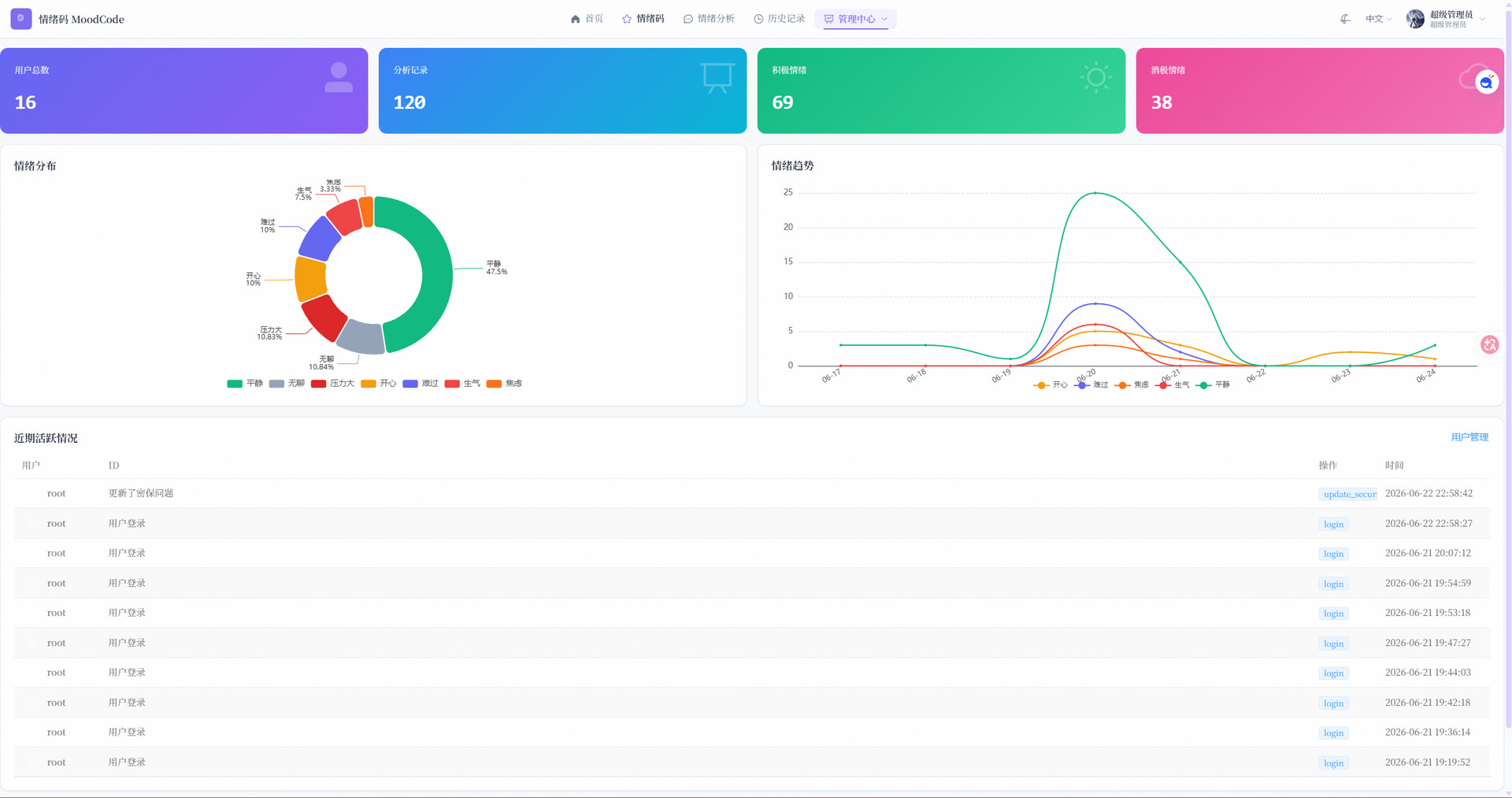This screenshot has width=1512, height=798.
Task: Expand the 管理中心 dropdown menu
Action: click(856, 19)
